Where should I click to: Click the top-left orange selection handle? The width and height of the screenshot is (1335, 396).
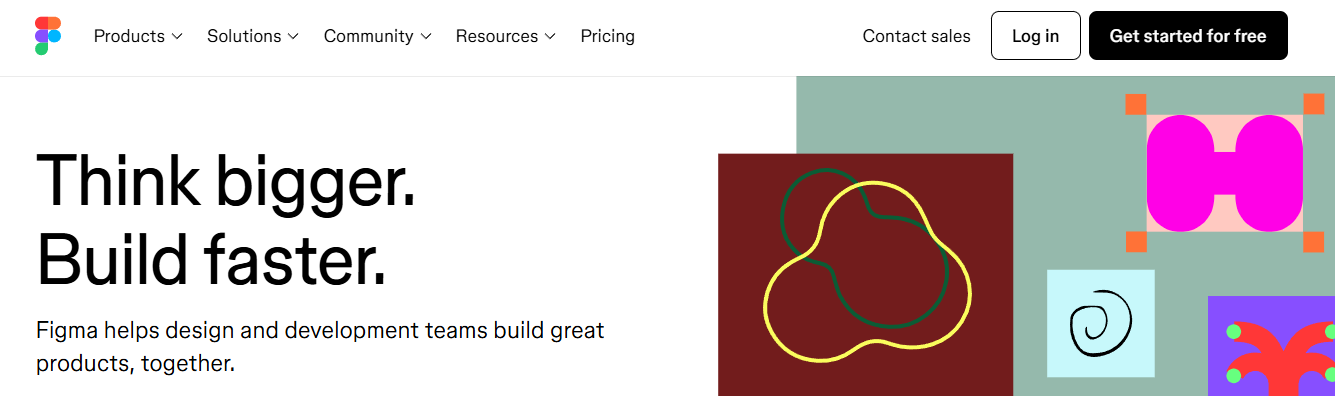tap(1136, 104)
